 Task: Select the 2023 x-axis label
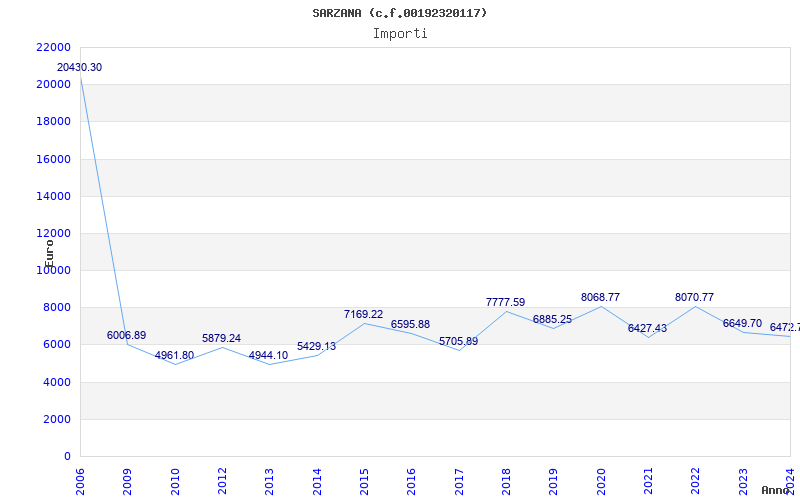(743, 482)
